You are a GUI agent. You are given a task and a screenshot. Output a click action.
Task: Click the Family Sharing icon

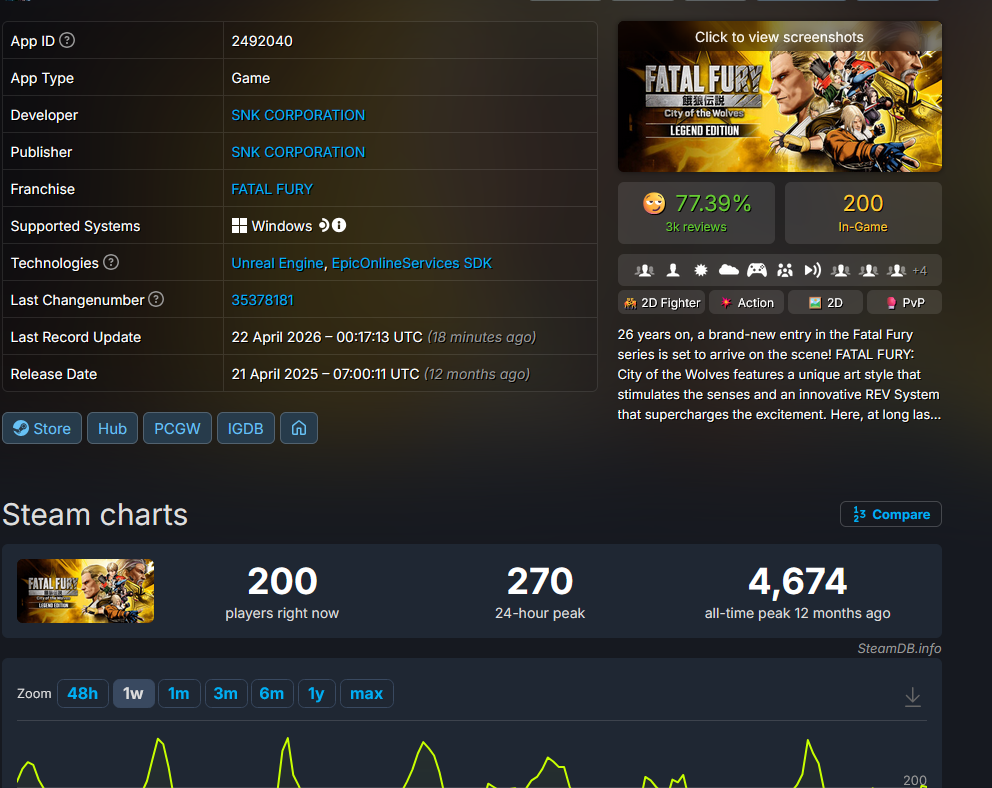pyautogui.click(x=784, y=271)
